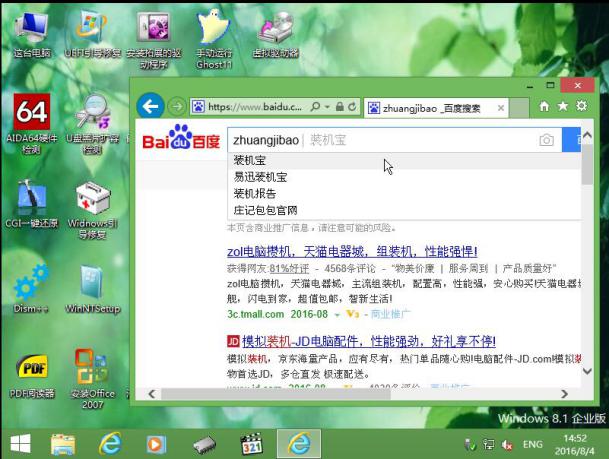This screenshot has width=609, height=459.
Task: Open the browser Tools gear icon
Action: (581, 106)
